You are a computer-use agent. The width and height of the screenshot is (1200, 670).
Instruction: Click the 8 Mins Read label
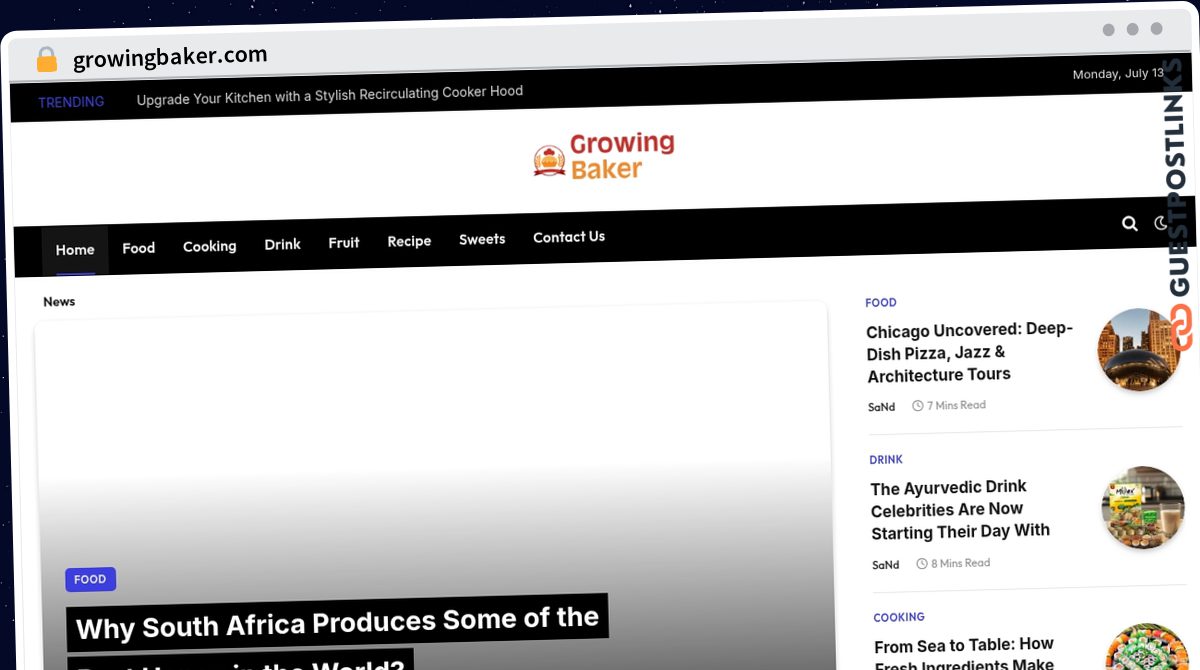pyautogui.click(x=953, y=563)
